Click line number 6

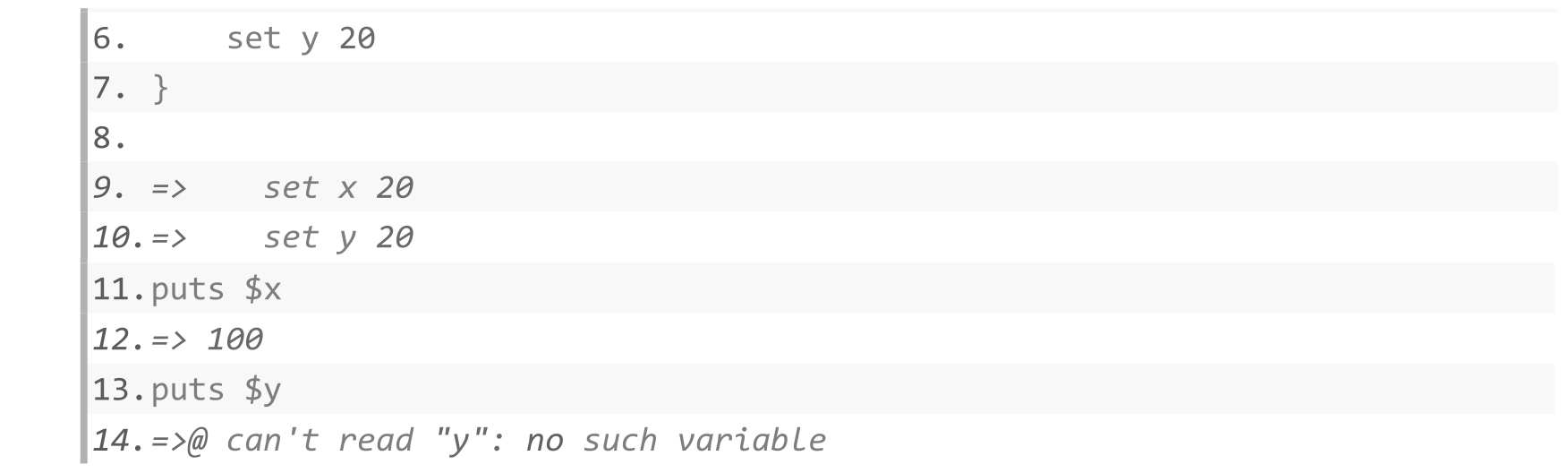pyautogui.click(x=109, y=38)
